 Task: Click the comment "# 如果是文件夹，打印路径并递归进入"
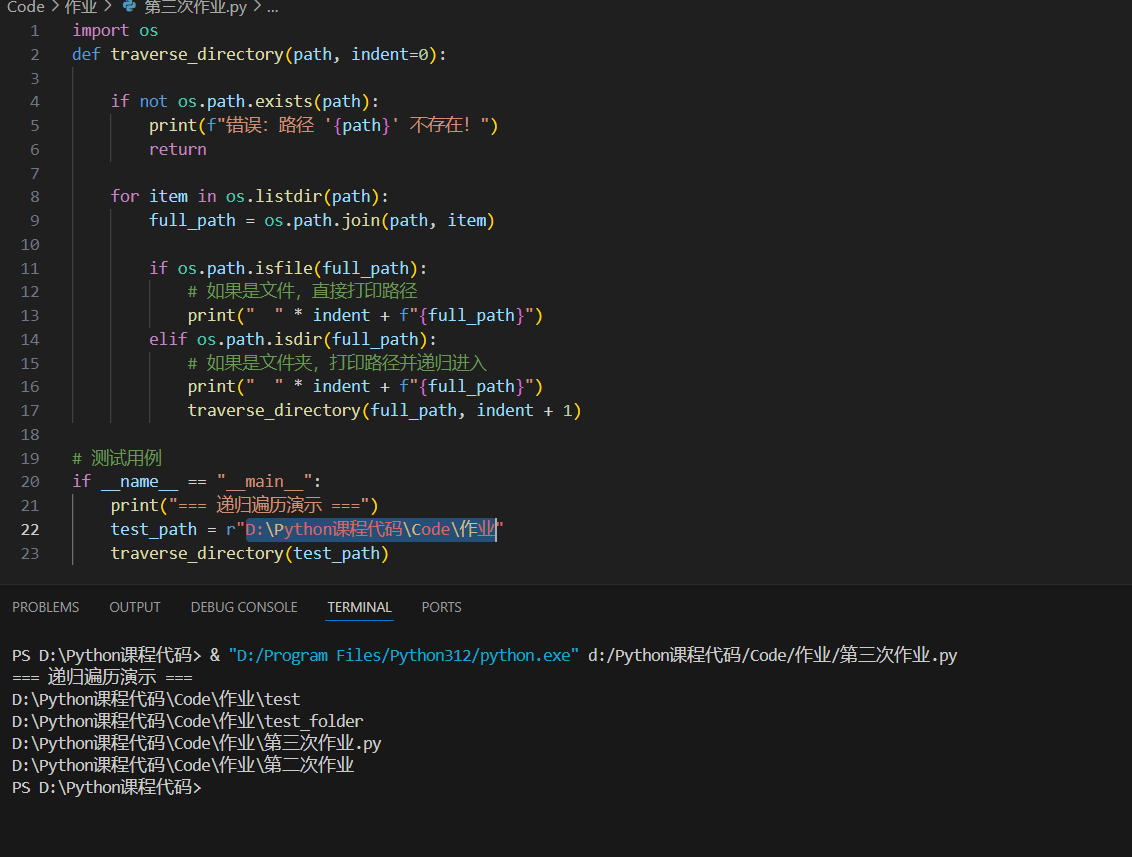[337, 363]
